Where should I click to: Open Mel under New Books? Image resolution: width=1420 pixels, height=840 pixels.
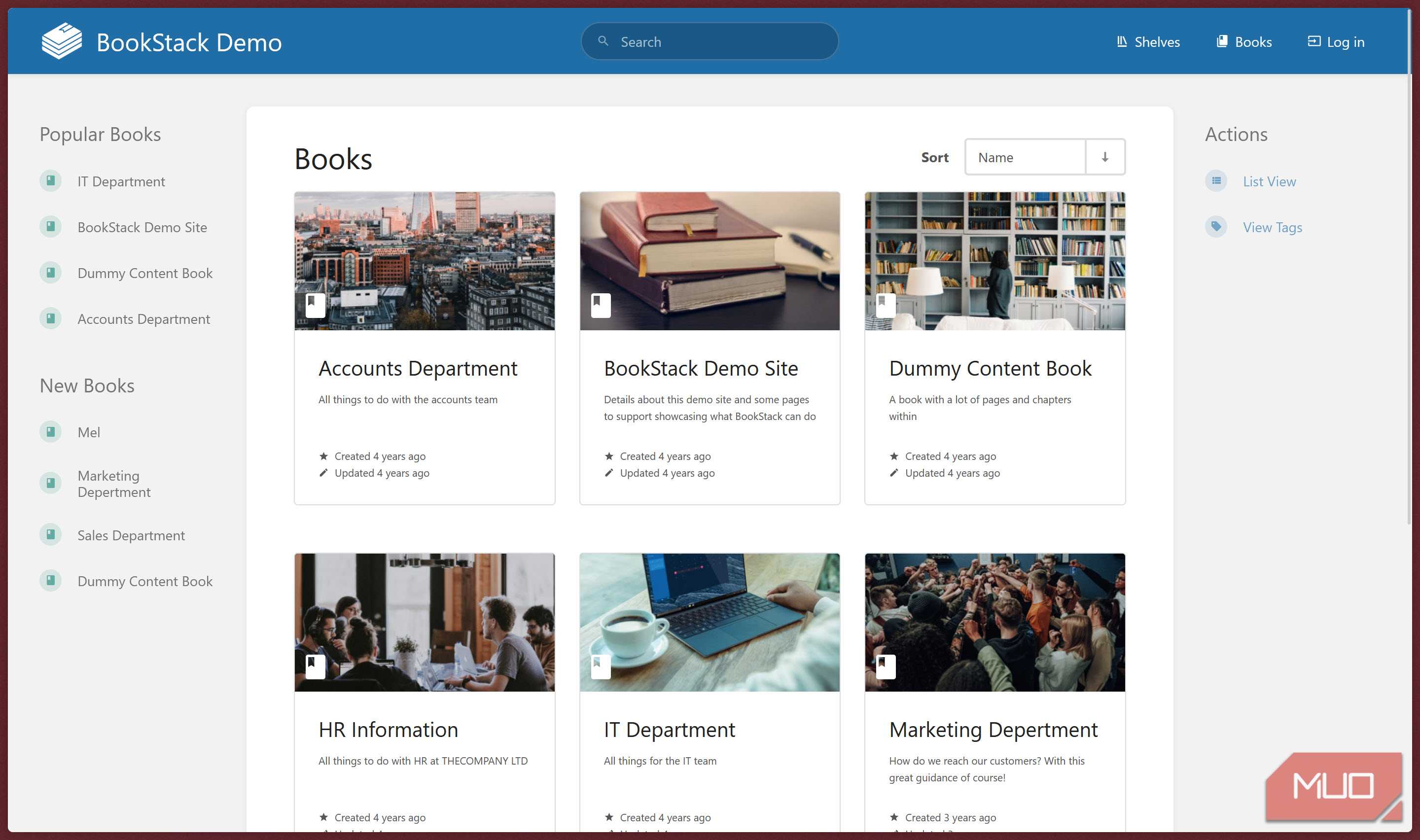point(89,432)
